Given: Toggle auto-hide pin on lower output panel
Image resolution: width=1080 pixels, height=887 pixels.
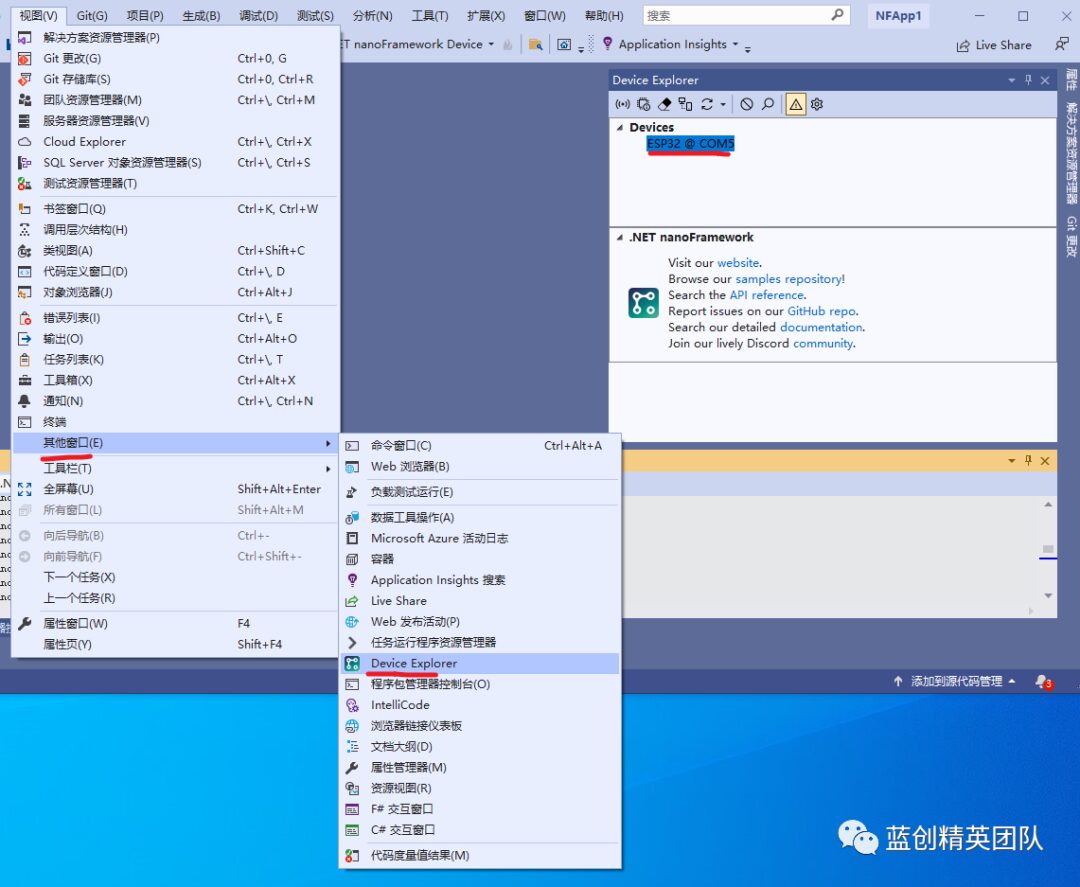Looking at the screenshot, I should tap(1028, 460).
